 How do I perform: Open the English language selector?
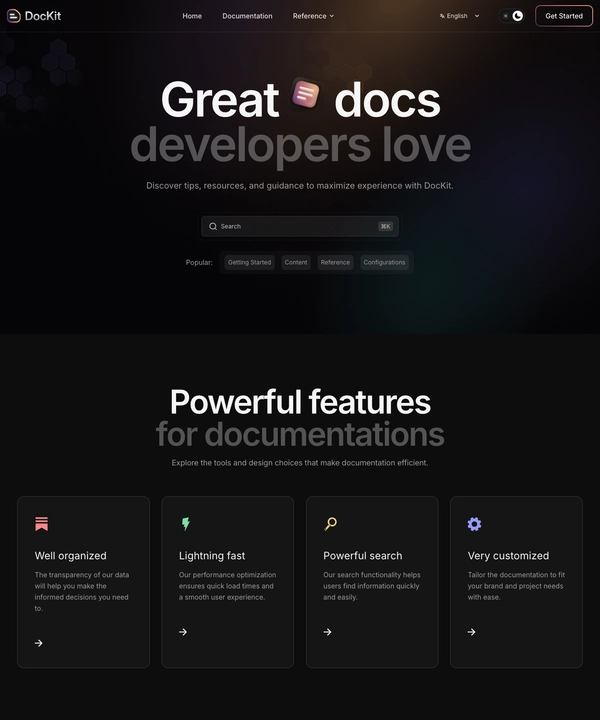point(459,16)
